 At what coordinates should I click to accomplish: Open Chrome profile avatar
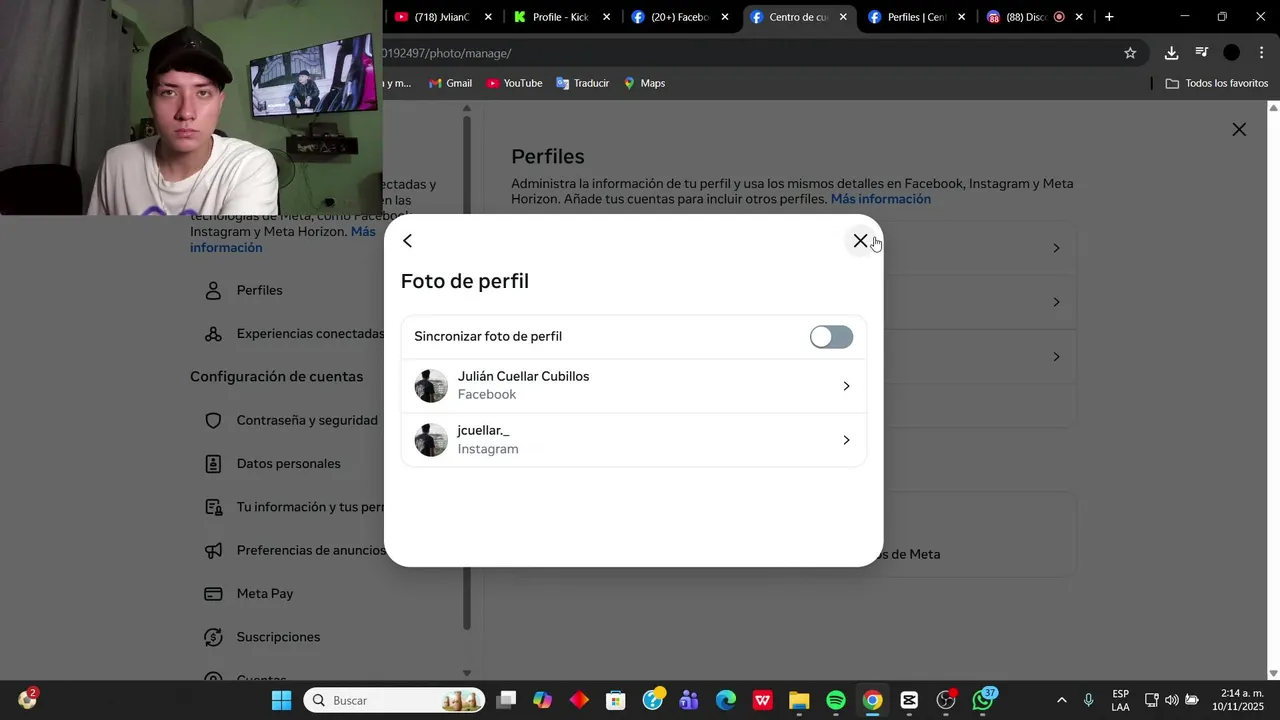pyautogui.click(x=1232, y=53)
